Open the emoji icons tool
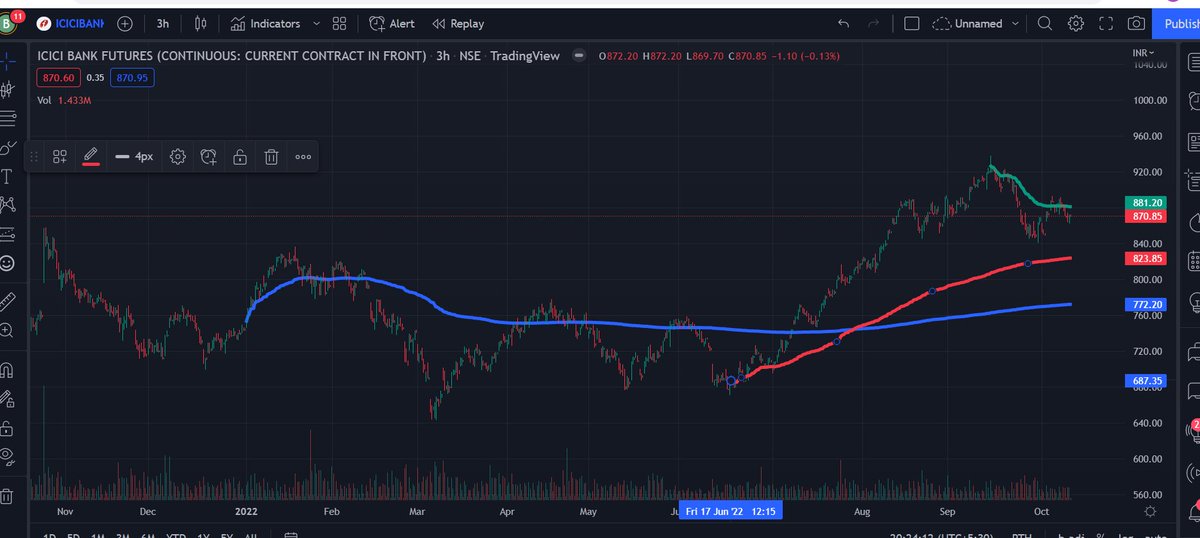1200x538 pixels. point(7,263)
